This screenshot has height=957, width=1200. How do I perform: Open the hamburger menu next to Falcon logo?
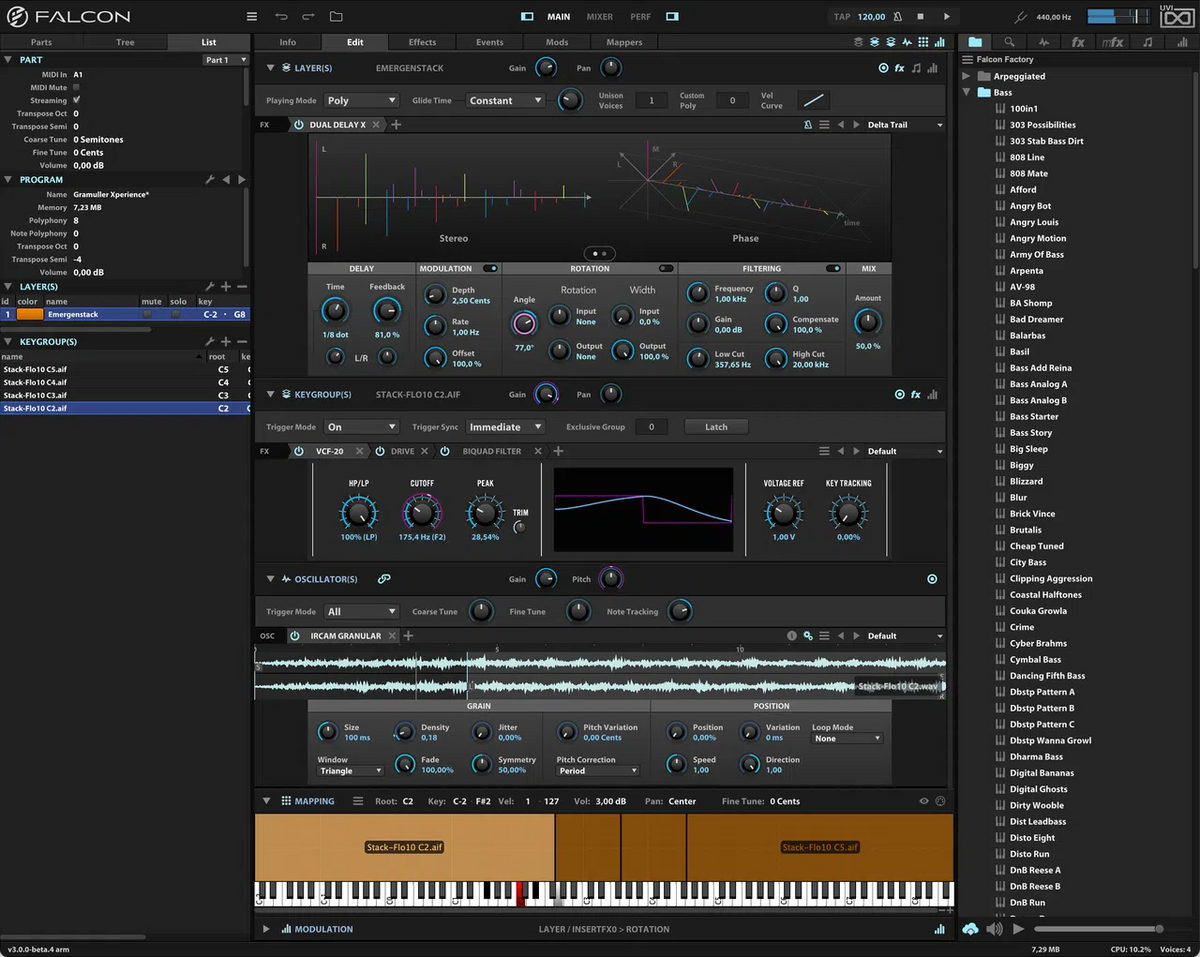(x=252, y=17)
